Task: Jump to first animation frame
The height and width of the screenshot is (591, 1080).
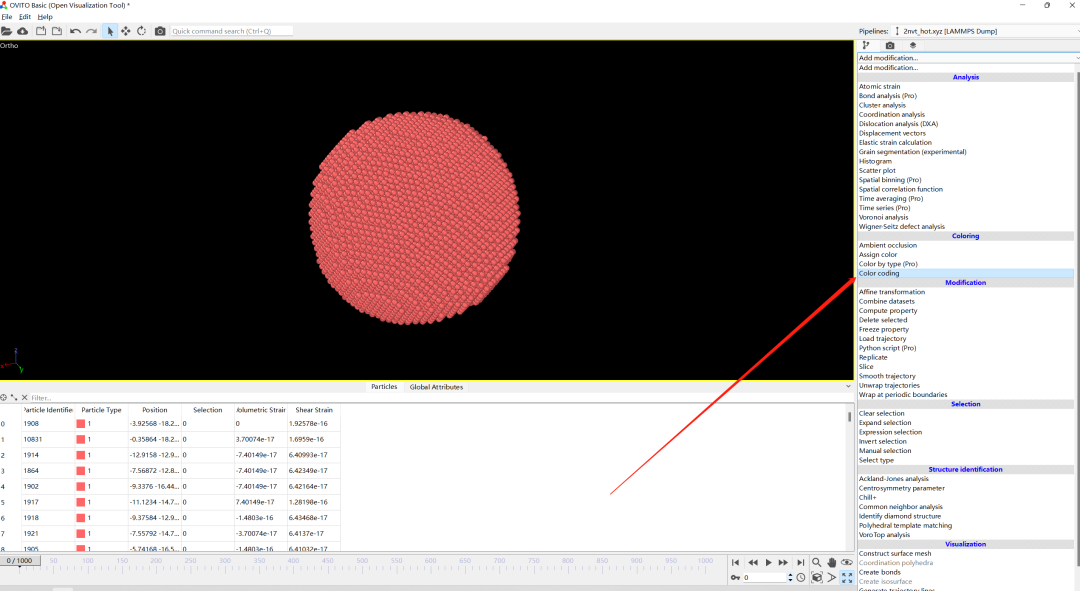Action: [x=735, y=563]
